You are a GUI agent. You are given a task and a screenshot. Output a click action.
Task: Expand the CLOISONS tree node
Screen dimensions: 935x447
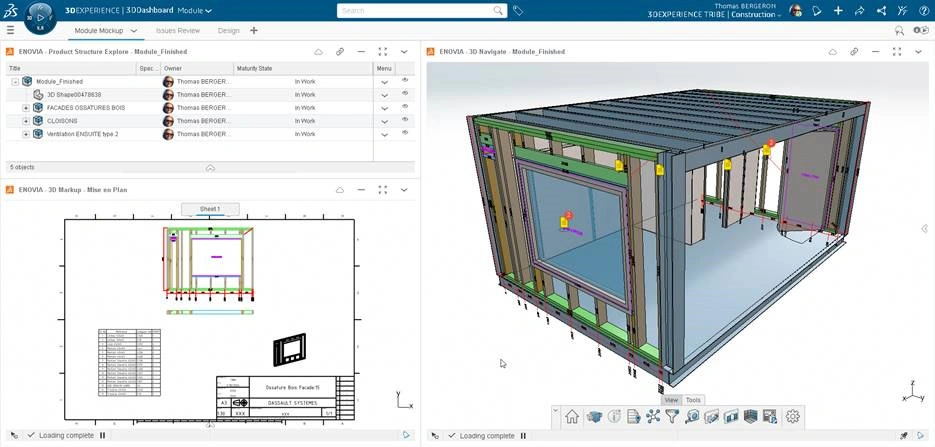point(26,121)
